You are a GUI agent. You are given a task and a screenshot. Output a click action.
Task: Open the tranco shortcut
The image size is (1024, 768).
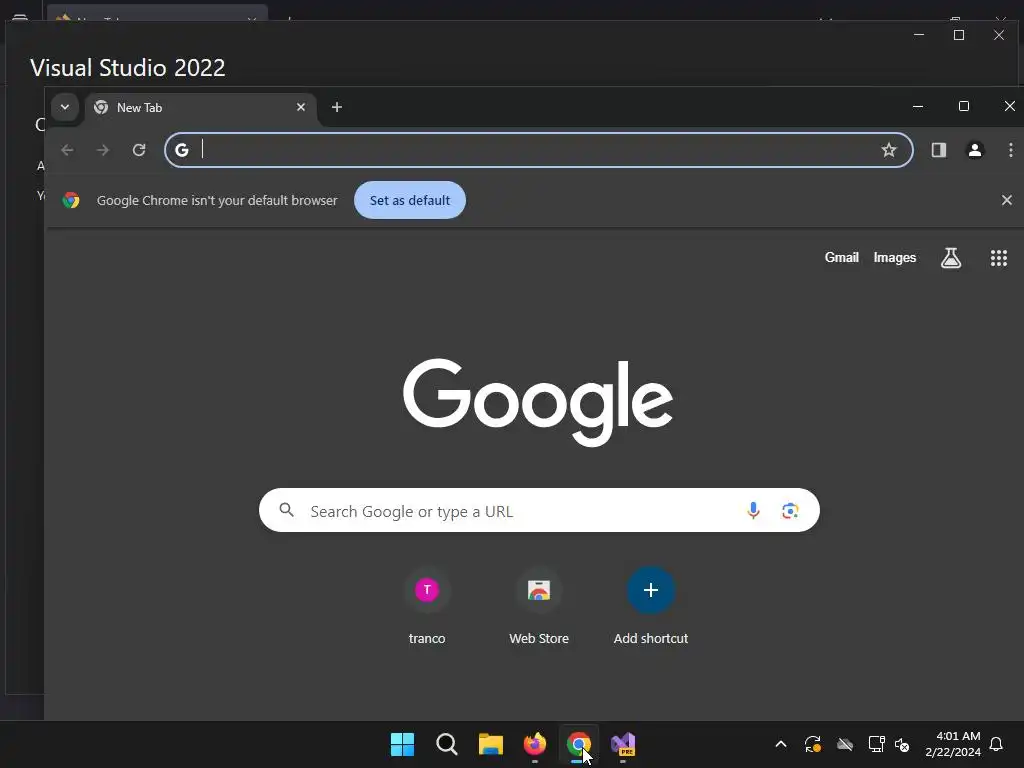(427, 606)
